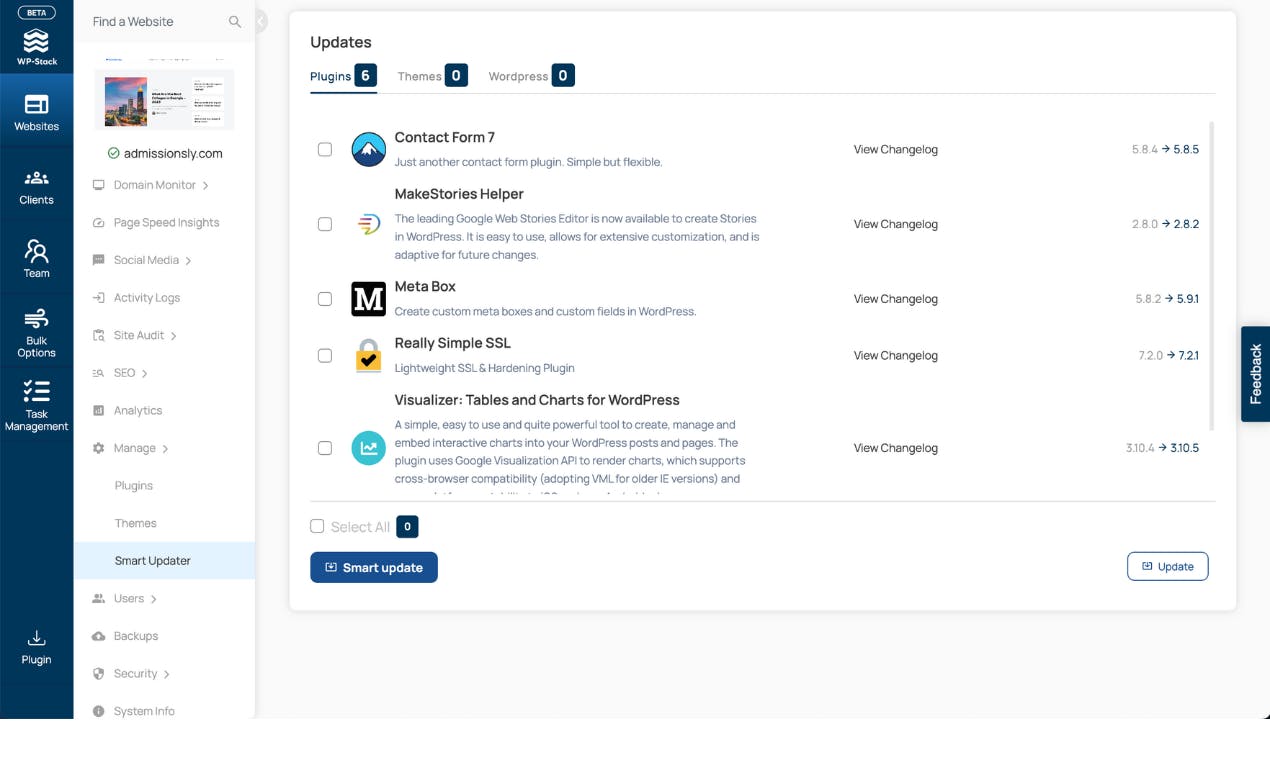Image resolution: width=1270 pixels, height=760 pixels.
Task: Expand the Security menu chevron
Action: [x=166, y=674]
